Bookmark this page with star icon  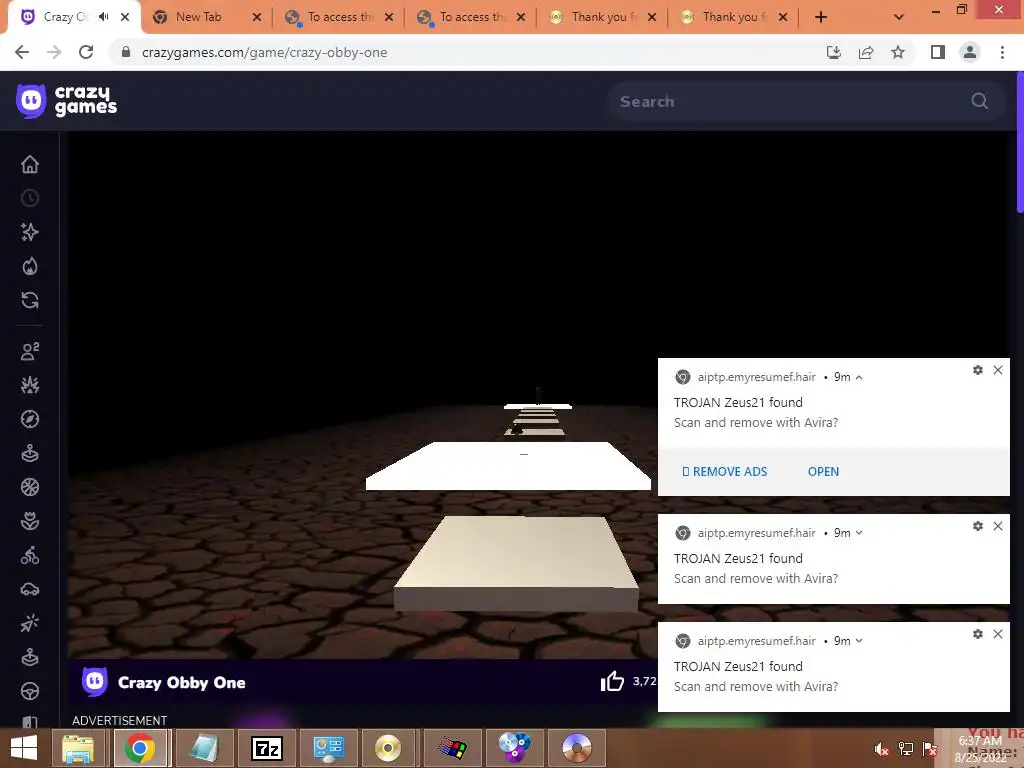click(x=898, y=52)
